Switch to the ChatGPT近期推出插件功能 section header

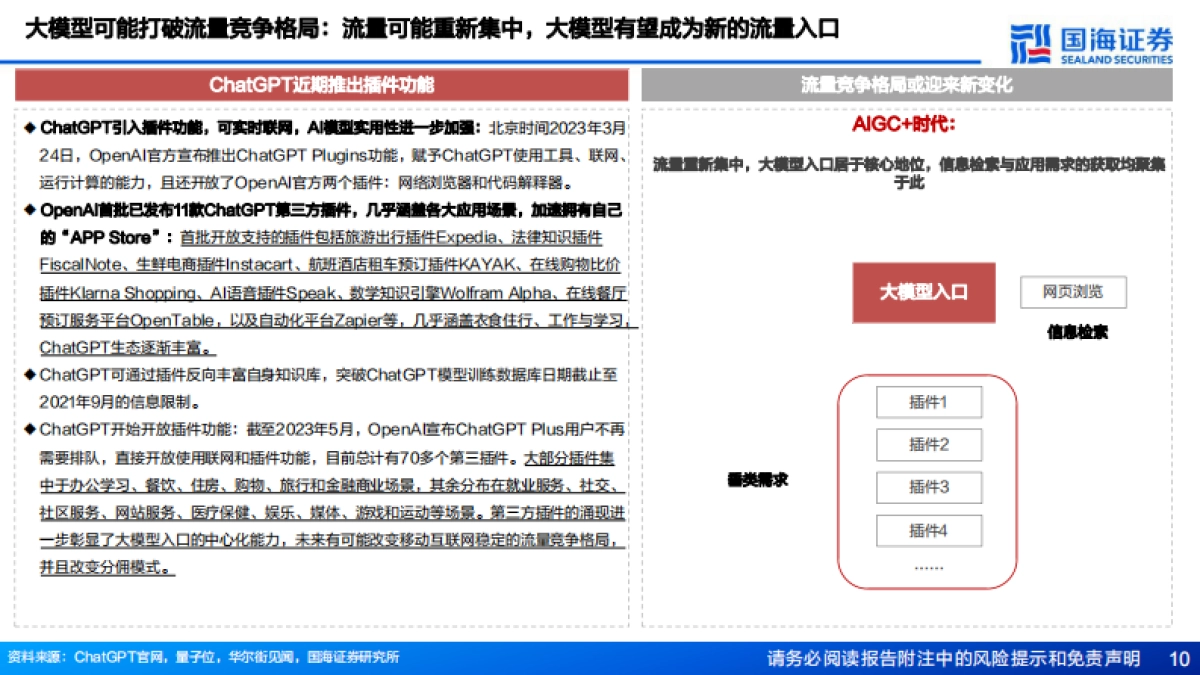click(x=320, y=85)
